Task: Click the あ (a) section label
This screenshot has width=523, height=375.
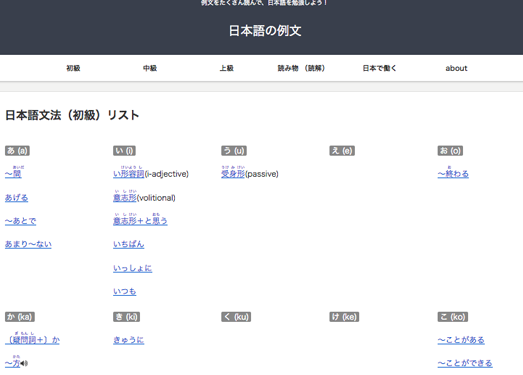Action: [17, 151]
